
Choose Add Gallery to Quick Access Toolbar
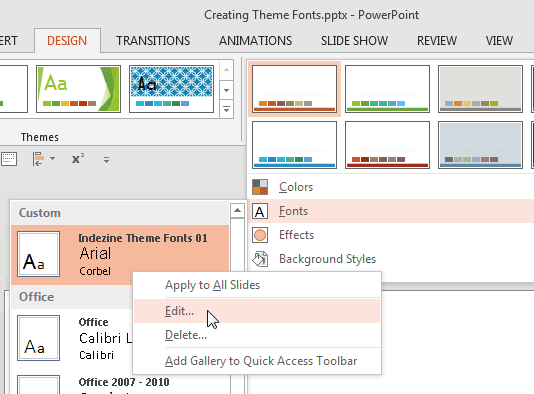point(257,361)
